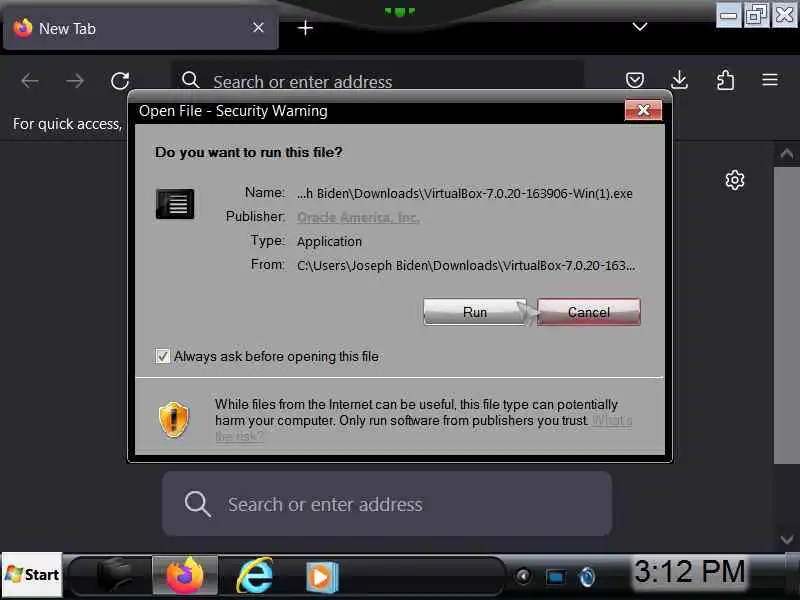This screenshot has height=600, width=800.
Task: Open the Pocket save icon
Action: (635, 80)
